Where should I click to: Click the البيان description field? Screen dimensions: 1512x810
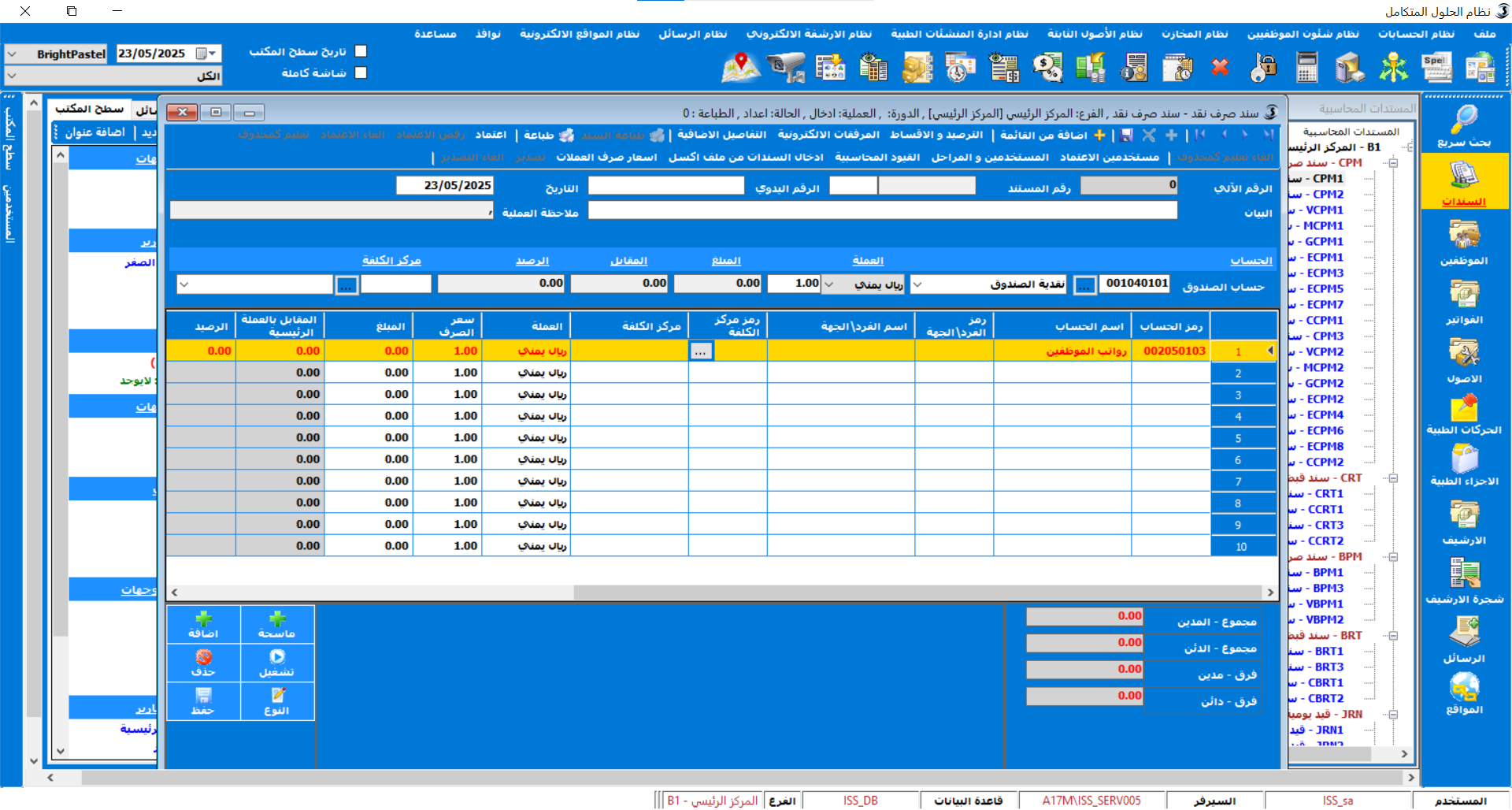click(x=883, y=210)
